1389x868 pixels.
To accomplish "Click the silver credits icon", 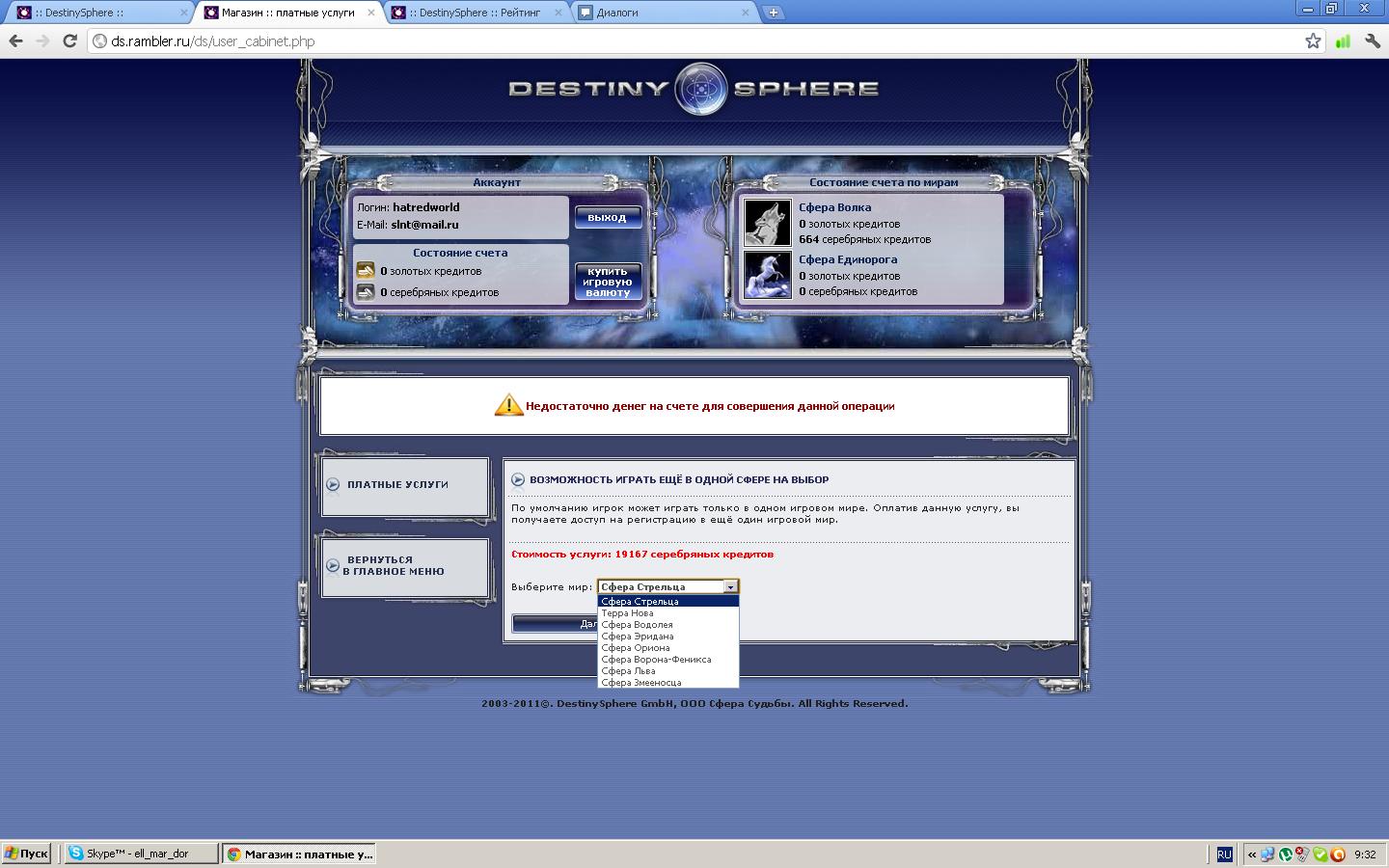I will click(366, 291).
